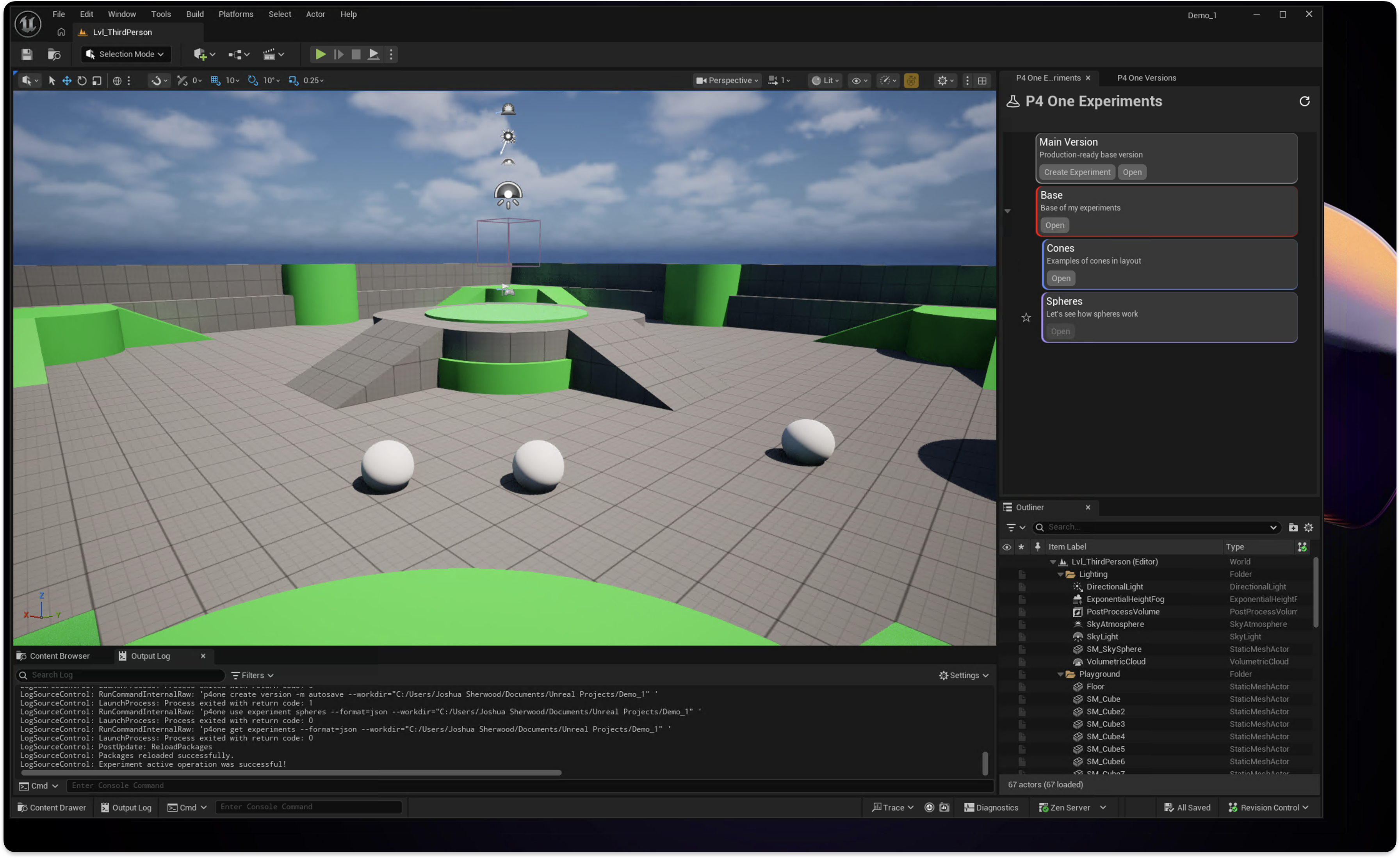1400x858 pixels.
Task: Open the Tools menu
Action: 161,14
